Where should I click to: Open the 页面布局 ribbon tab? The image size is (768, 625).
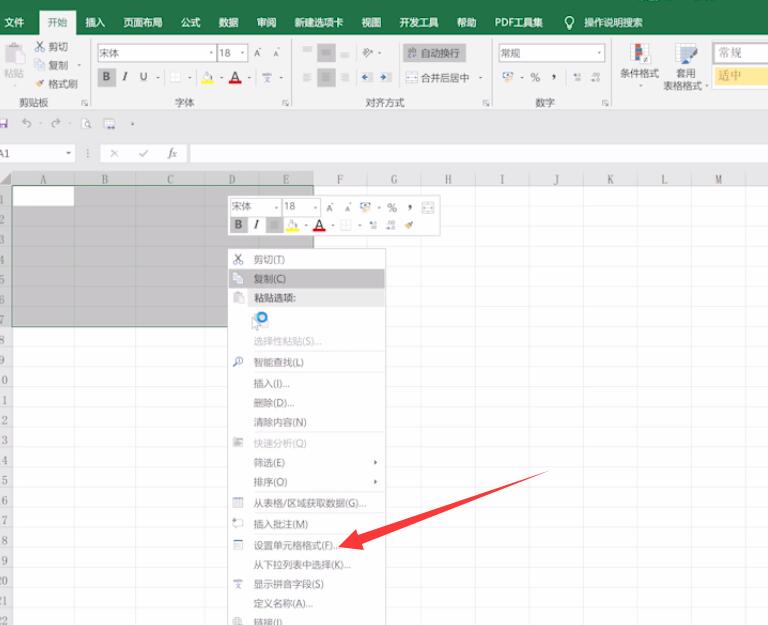pos(143,23)
